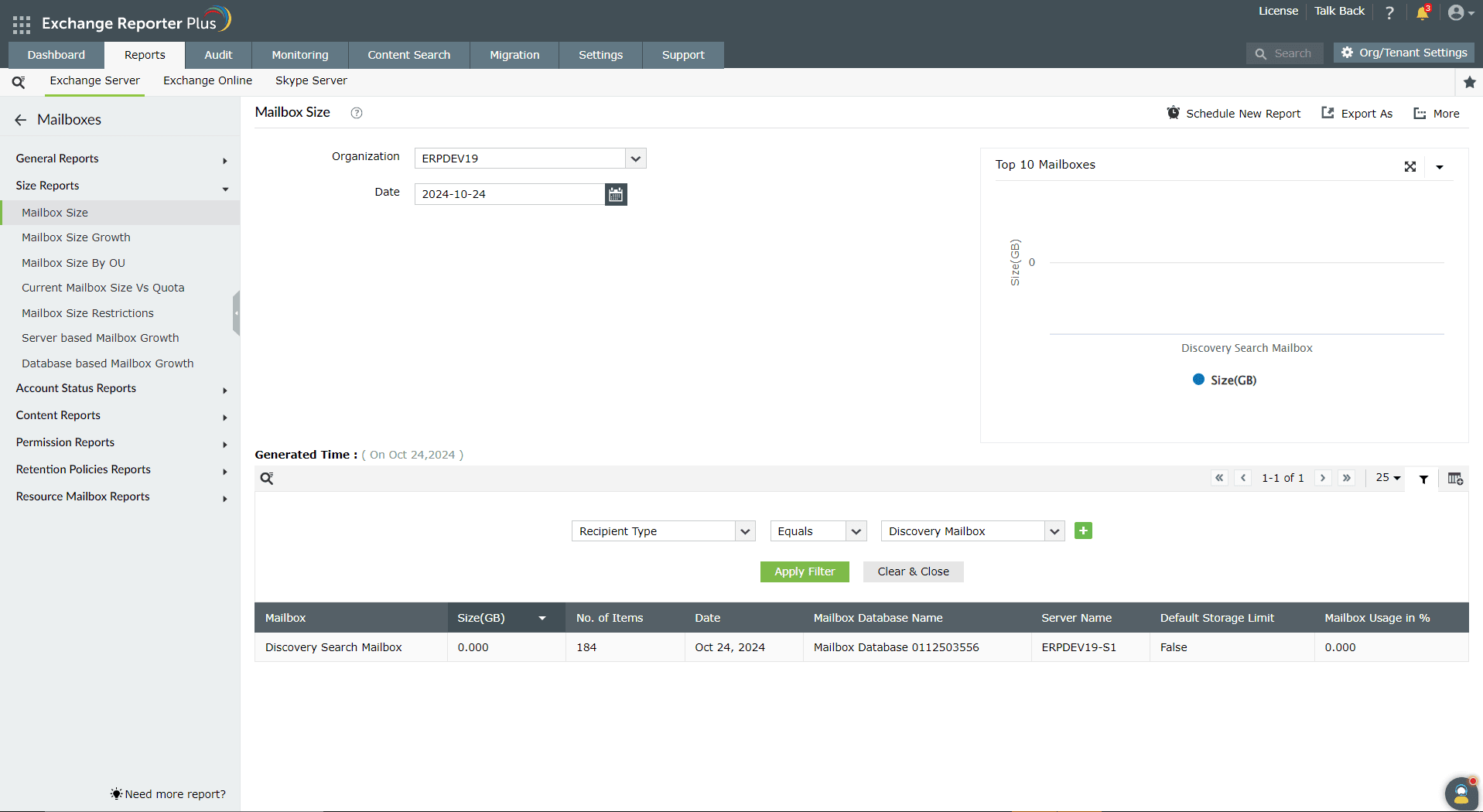The width and height of the screenshot is (1483, 812).
Task: Go to first page of results
Action: point(1219,478)
